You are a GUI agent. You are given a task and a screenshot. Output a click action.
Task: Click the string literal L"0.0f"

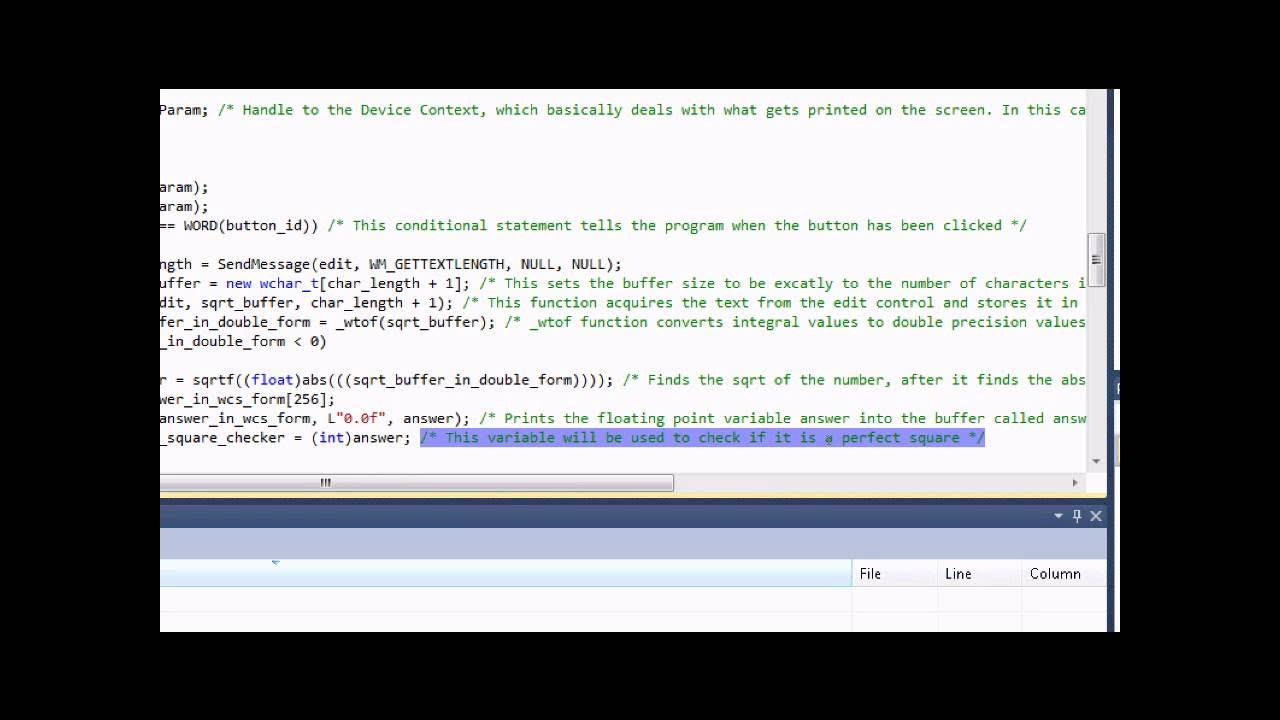[356, 419]
